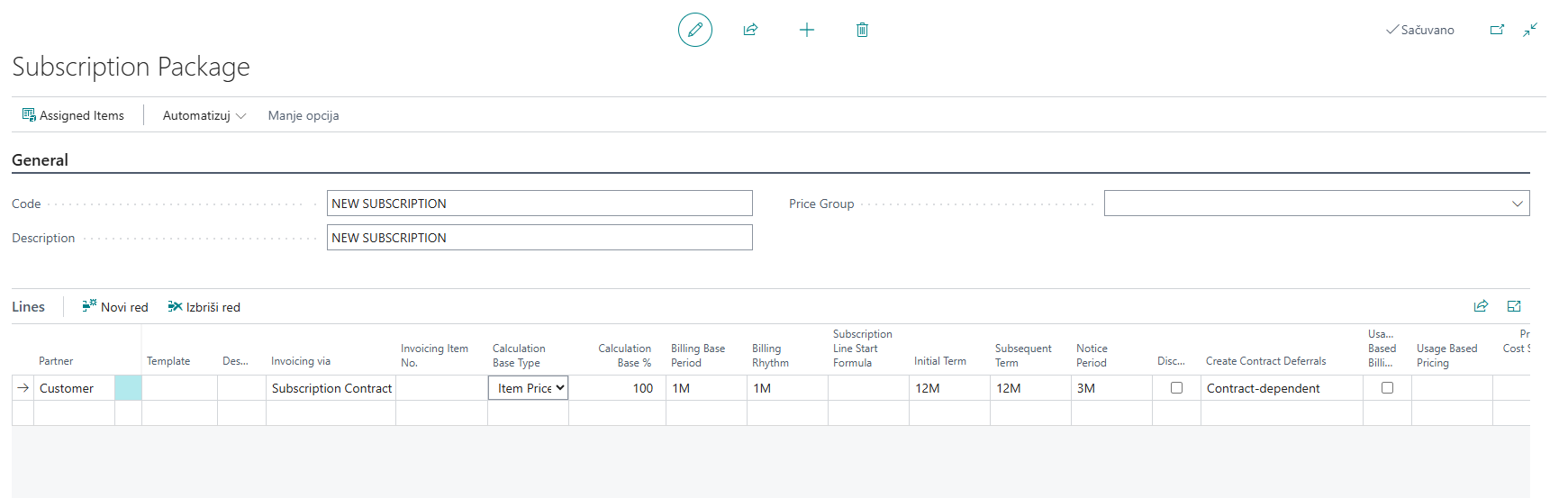Select the Create Contract Deferrals cell

[1280, 388]
